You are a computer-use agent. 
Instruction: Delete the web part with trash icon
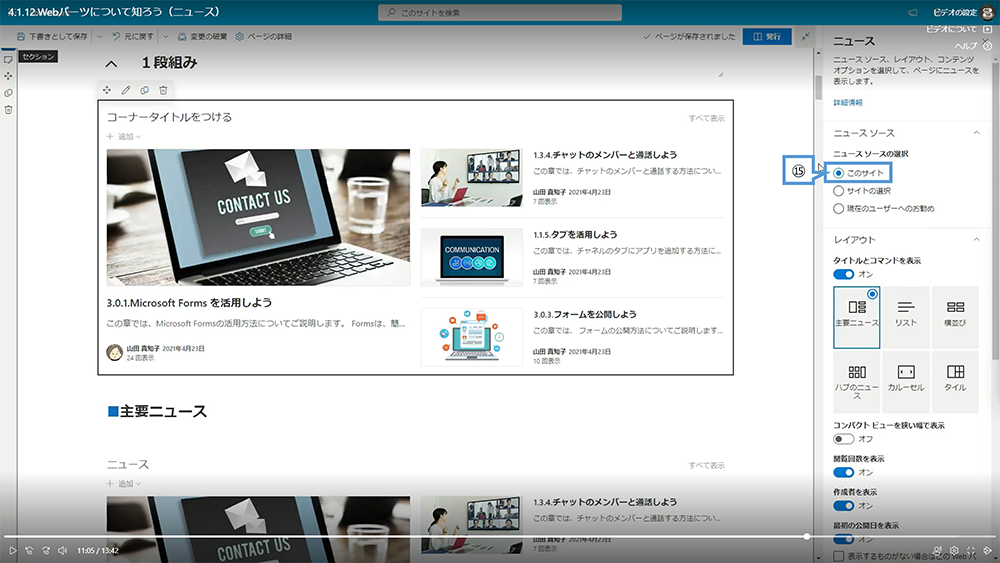tap(163, 90)
